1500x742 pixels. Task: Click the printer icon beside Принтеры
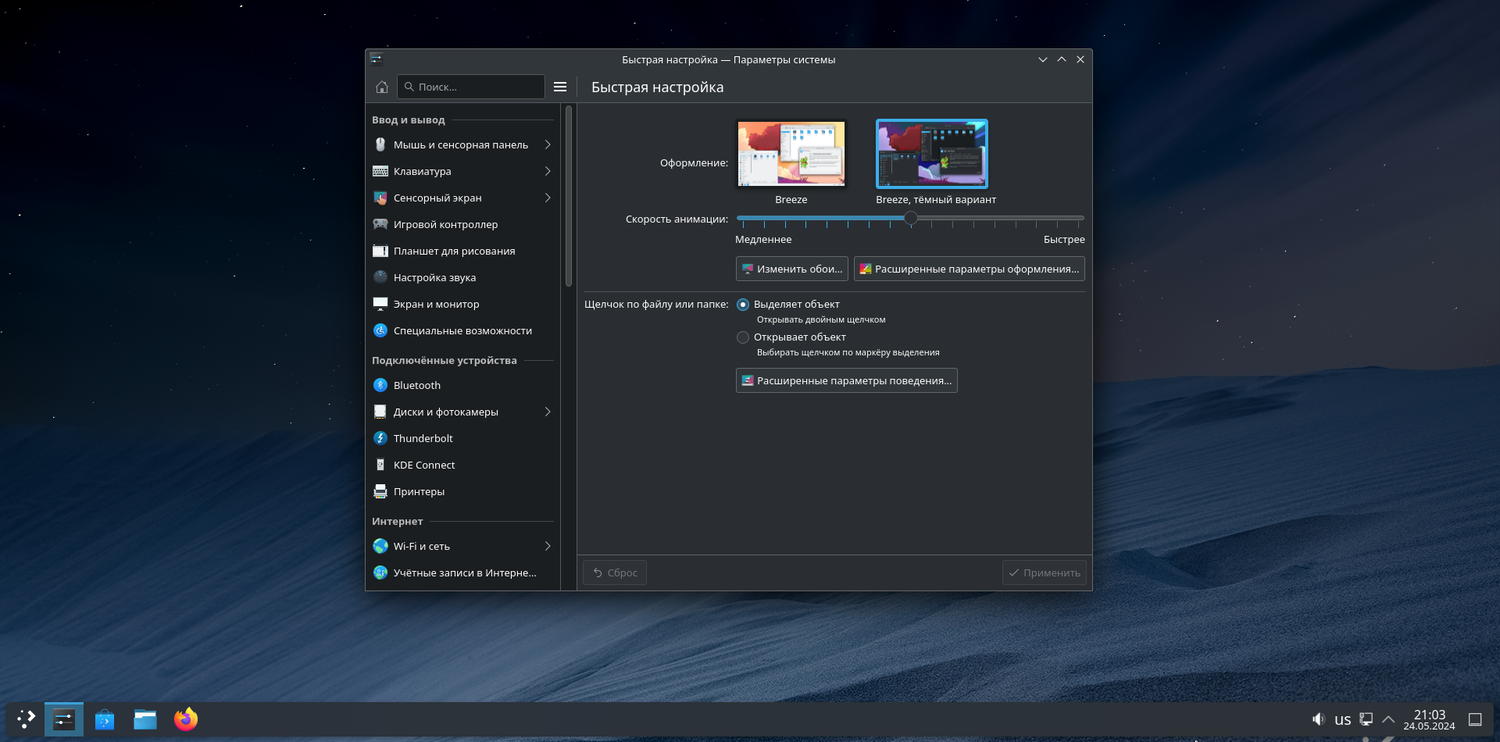(x=380, y=491)
